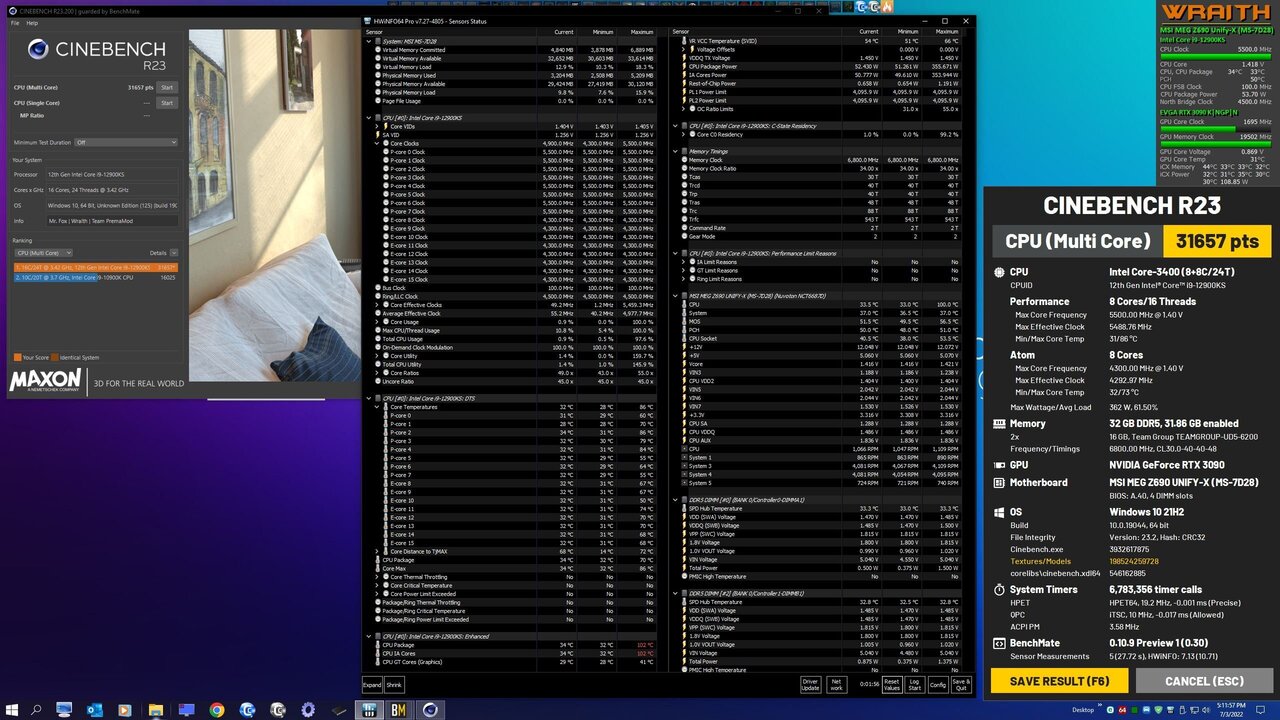Click the Log Start button
Image resolution: width=1280 pixels, height=720 pixels.
click(914, 685)
